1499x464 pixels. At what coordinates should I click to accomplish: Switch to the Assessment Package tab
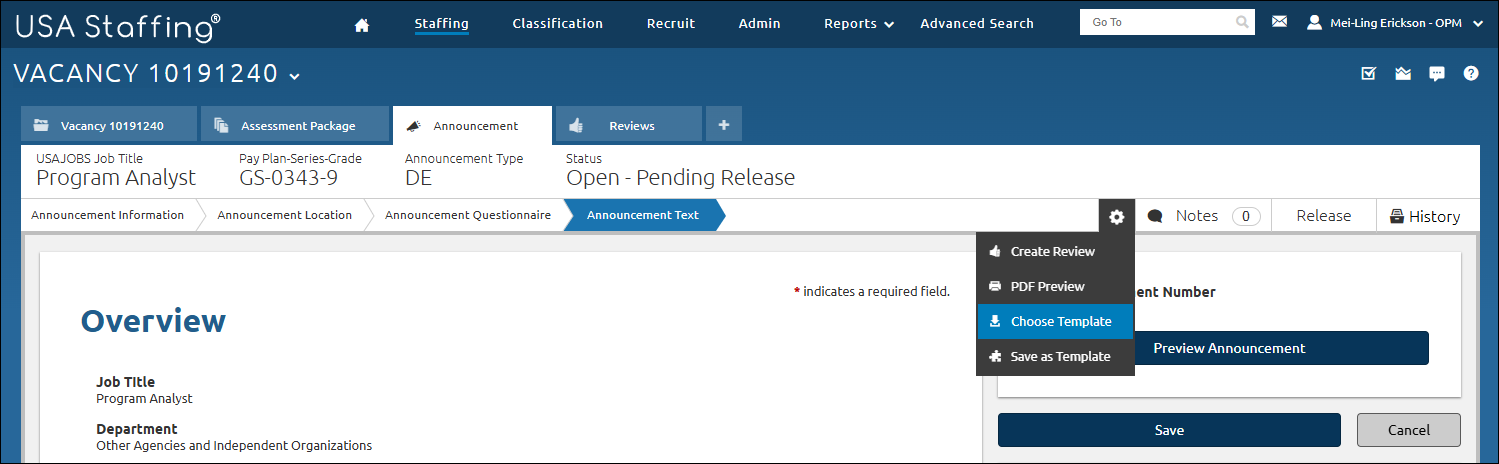point(294,125)
